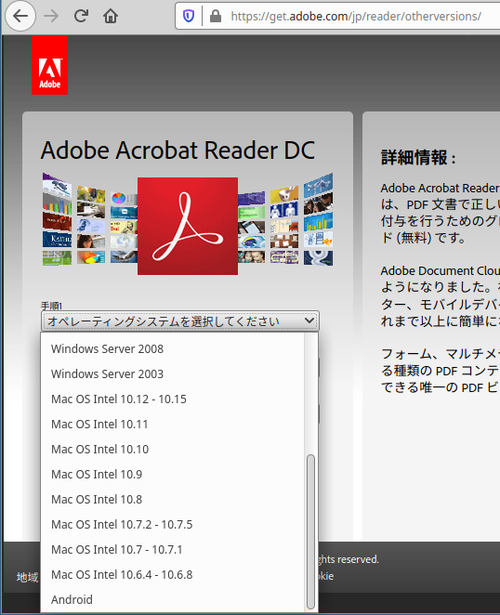The width and height of the screenshot is (500, 615).
Task: Click the red Adobe logo
Action: point(50,65)
